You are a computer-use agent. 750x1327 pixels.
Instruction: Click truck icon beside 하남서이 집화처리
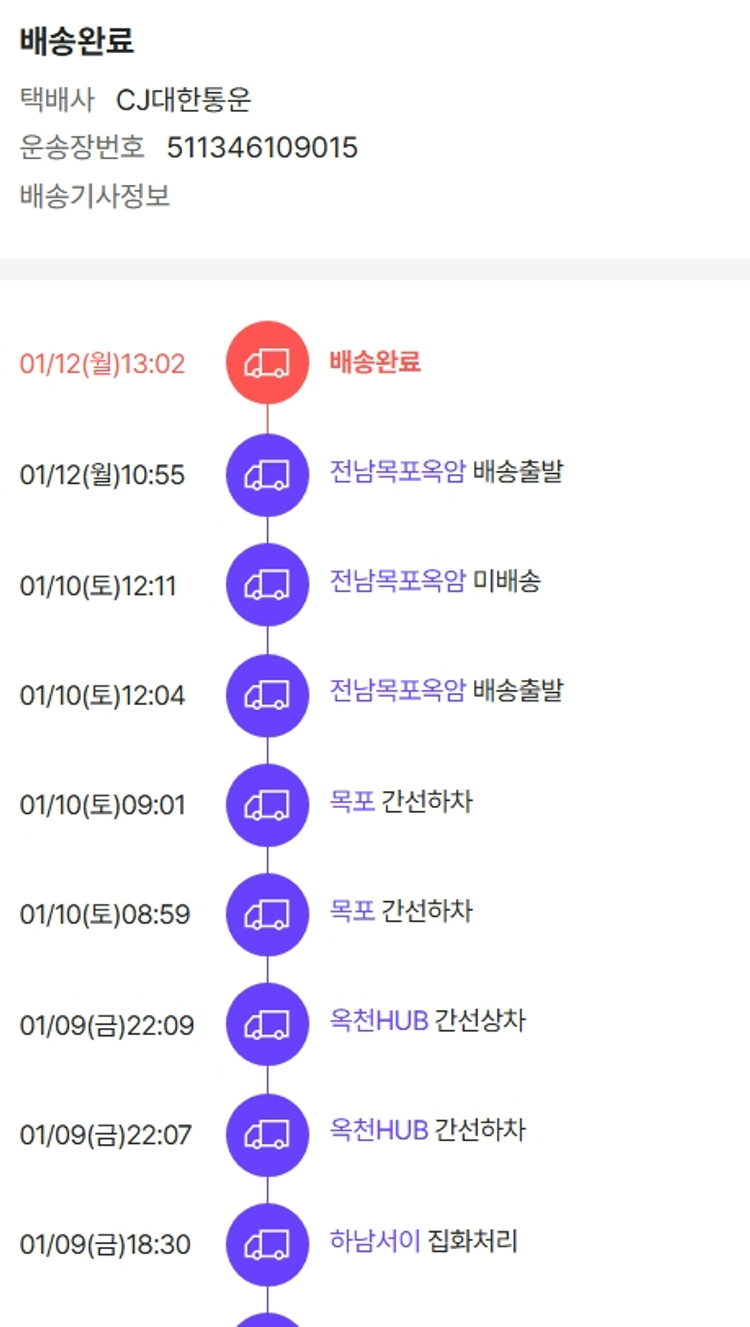pos(267,1244)
